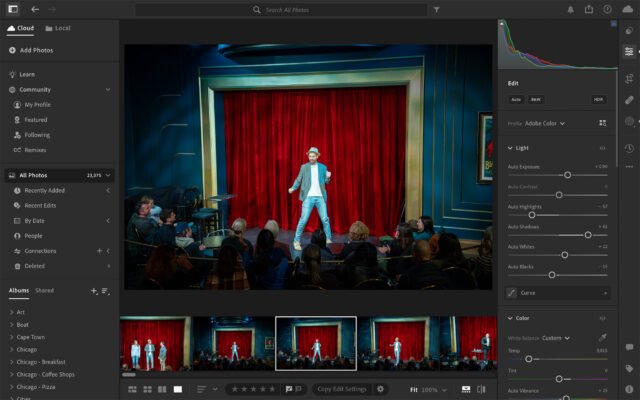Open Featured community link
Screen dimensions: 640x400
tap(36, 120)
